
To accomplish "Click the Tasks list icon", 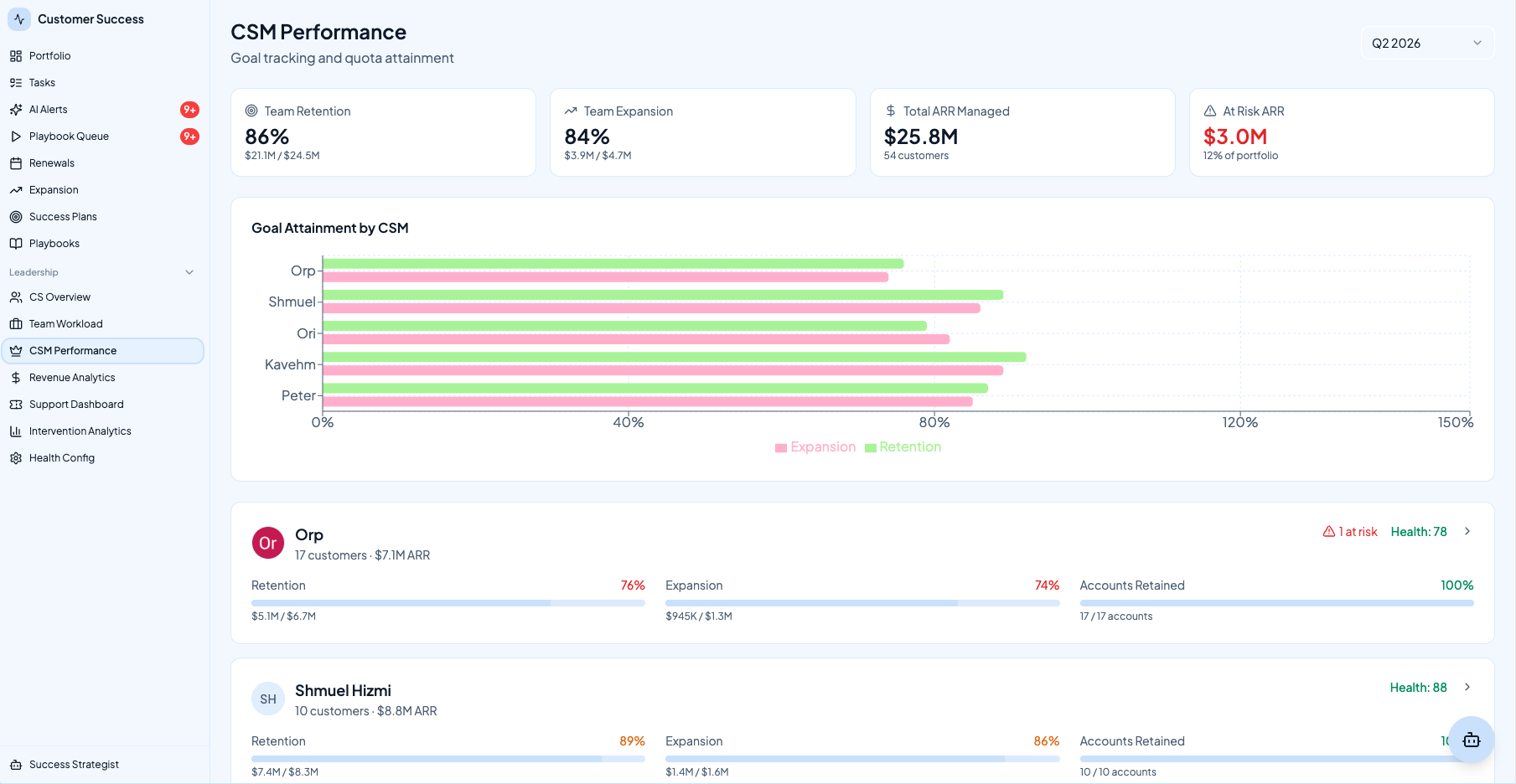I will (x=16, y=83).
